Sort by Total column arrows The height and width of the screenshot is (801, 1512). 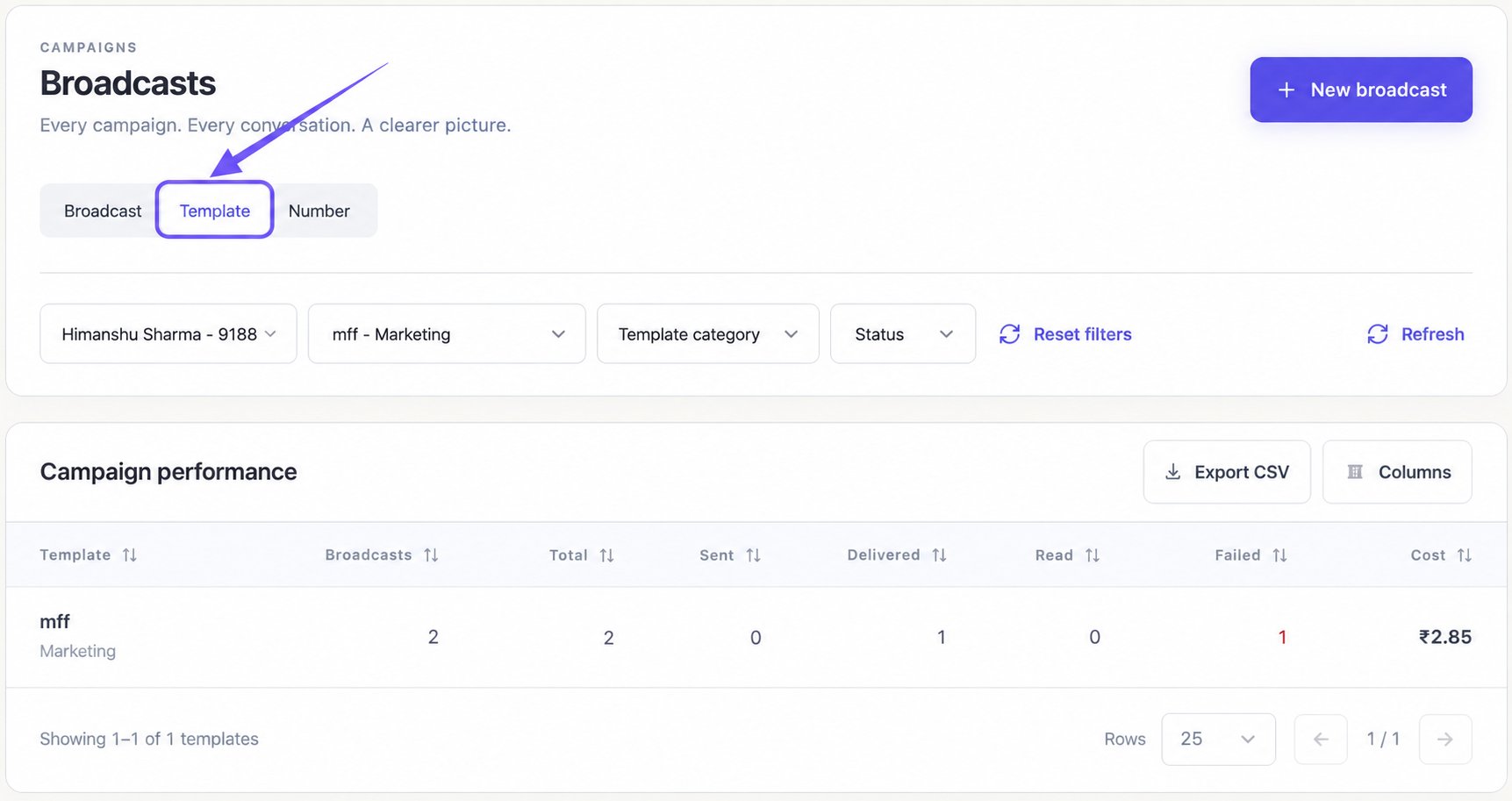tap(606, 555)
